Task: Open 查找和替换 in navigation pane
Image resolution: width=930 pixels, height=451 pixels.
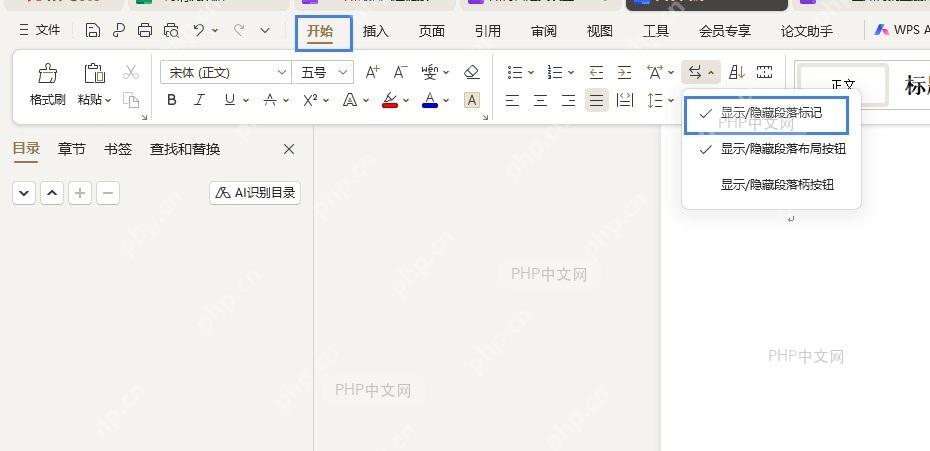Action: (185, 149)
